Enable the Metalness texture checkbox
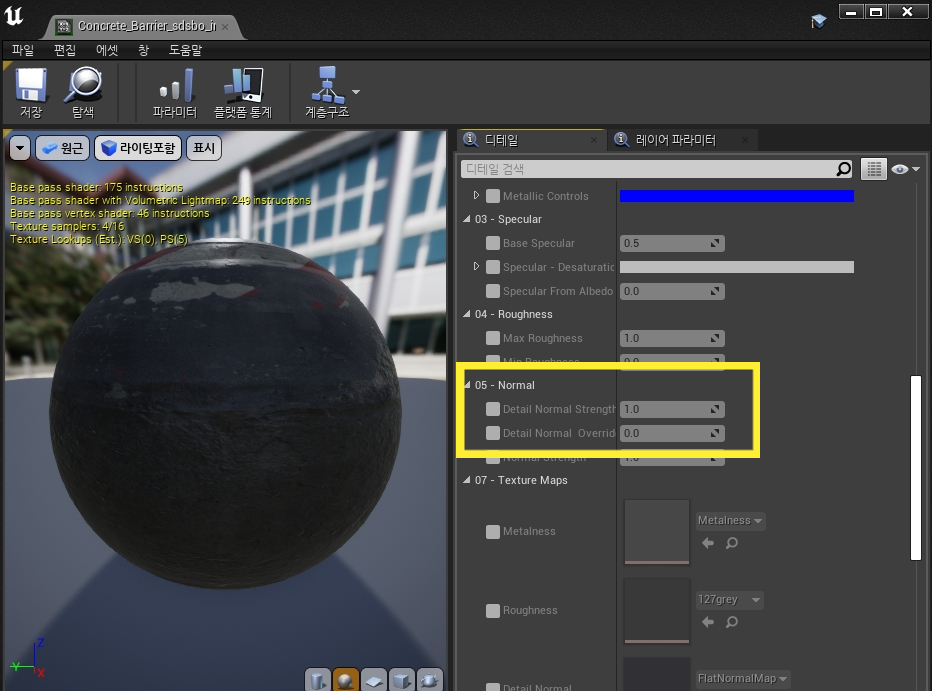Viewport: 932px width, 691px height. 493,531
